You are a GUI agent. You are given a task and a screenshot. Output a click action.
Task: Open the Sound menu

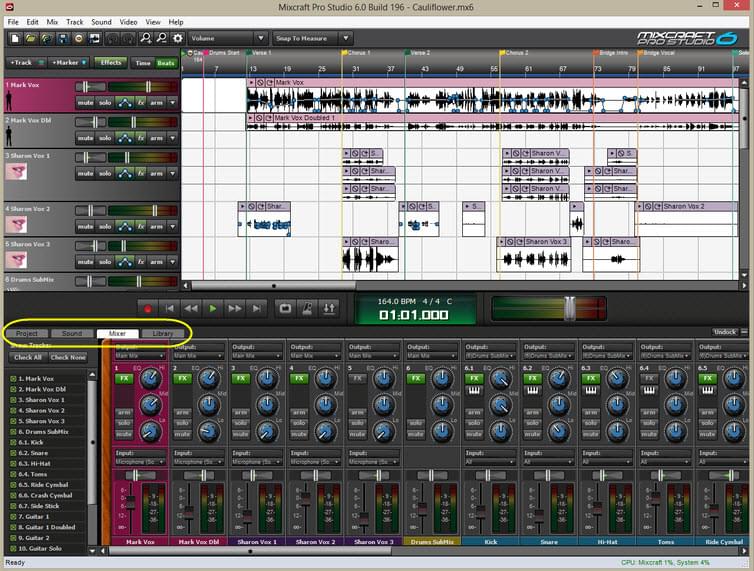101,22
